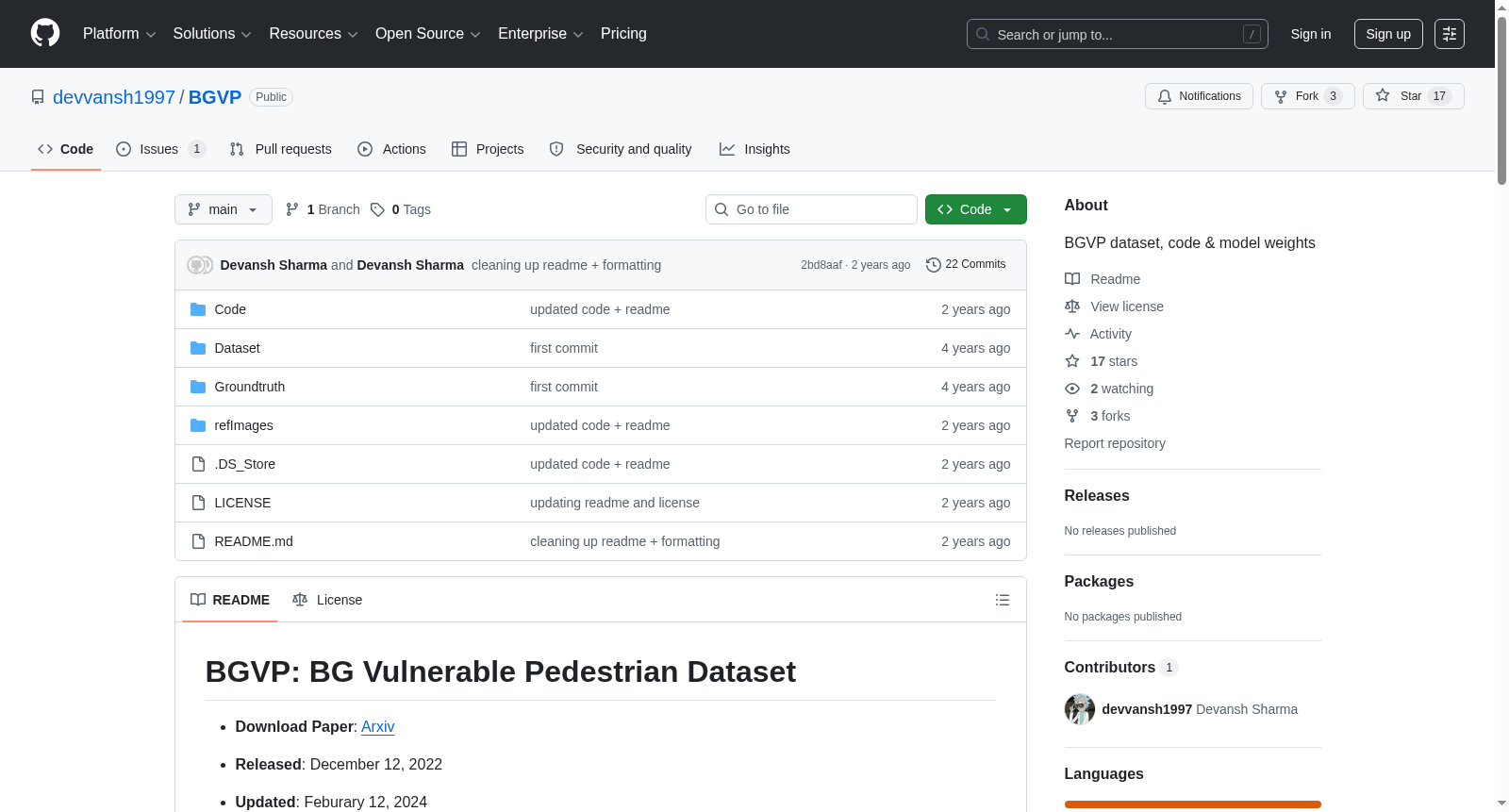Open the Pricing page
The height and width of the screenshot is (812, 1509).
pos(623,34)
